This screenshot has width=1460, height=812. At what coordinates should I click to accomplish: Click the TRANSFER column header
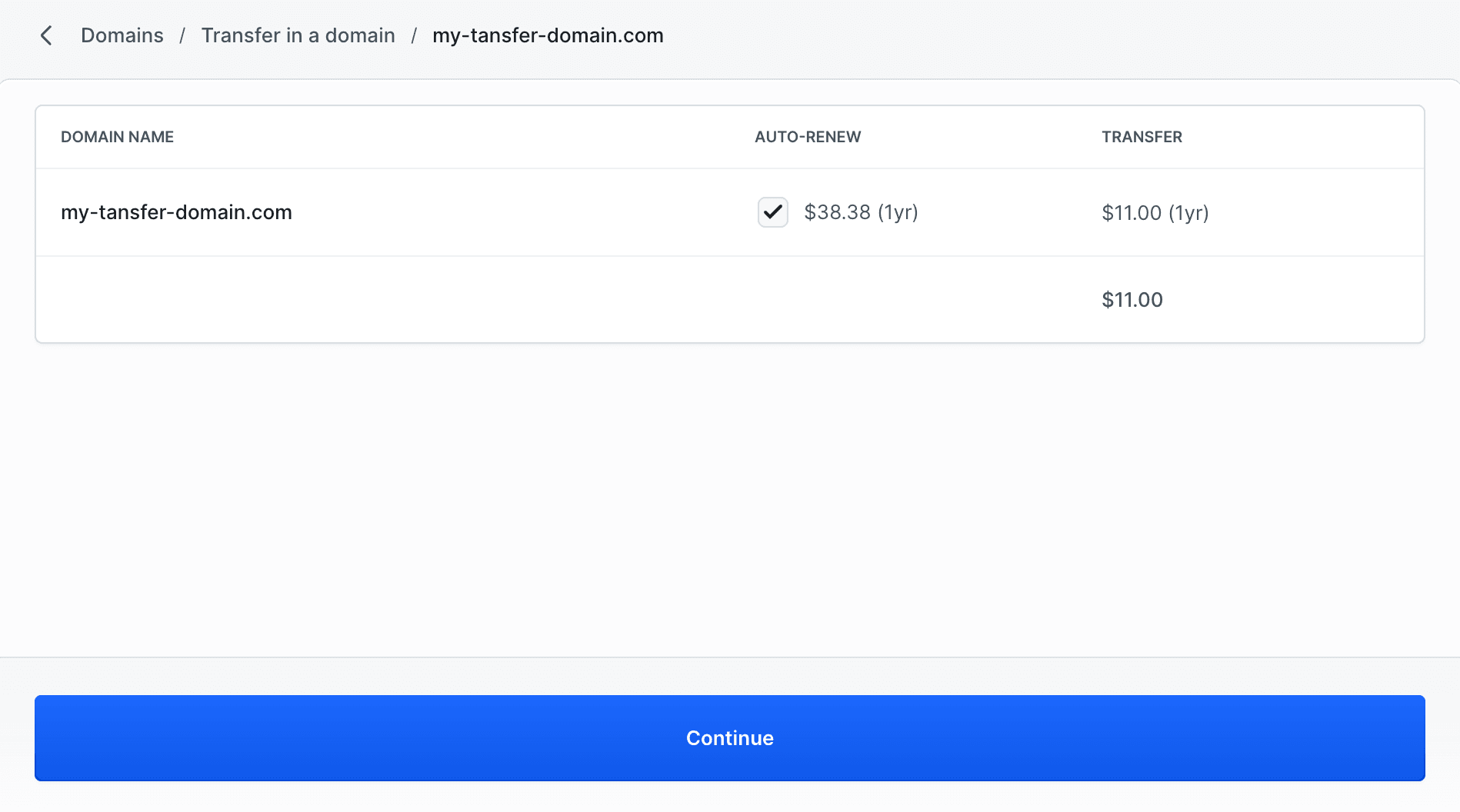pos(1142,137)
